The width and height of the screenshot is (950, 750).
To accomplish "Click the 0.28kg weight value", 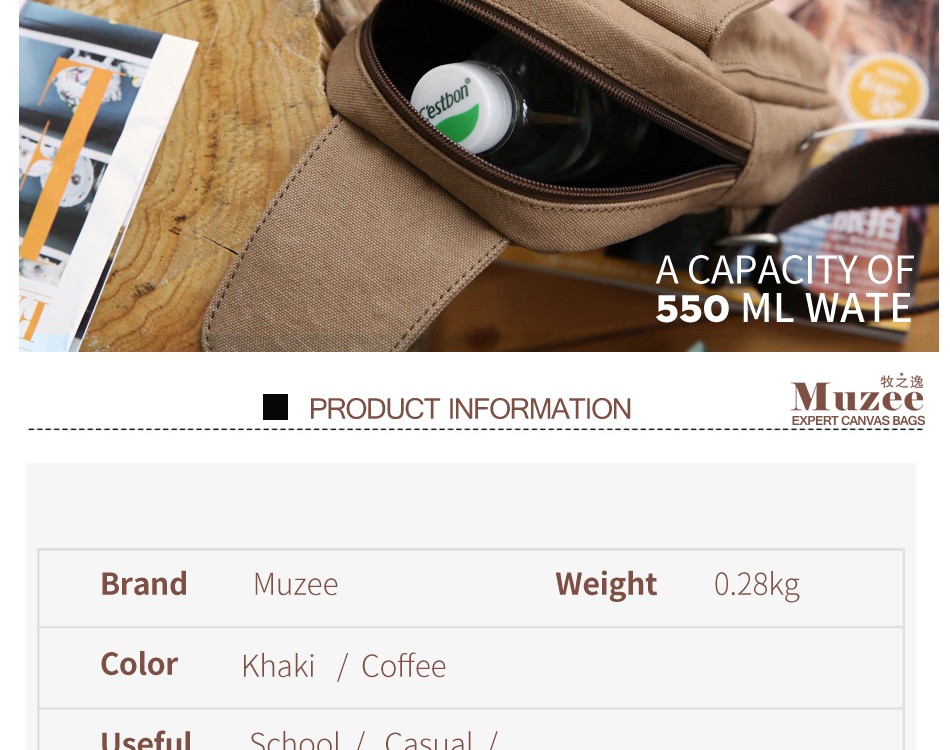I will 757,585.
